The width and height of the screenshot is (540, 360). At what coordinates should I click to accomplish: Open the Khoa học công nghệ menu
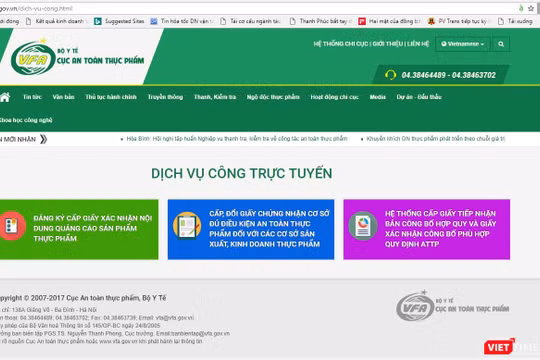(x=26, y=120)
